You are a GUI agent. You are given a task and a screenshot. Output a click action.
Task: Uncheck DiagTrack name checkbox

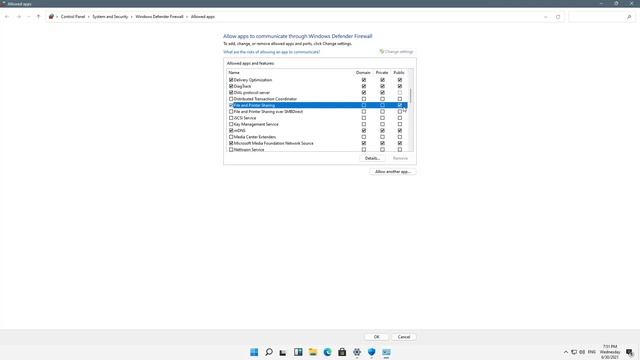click(231, 86)
